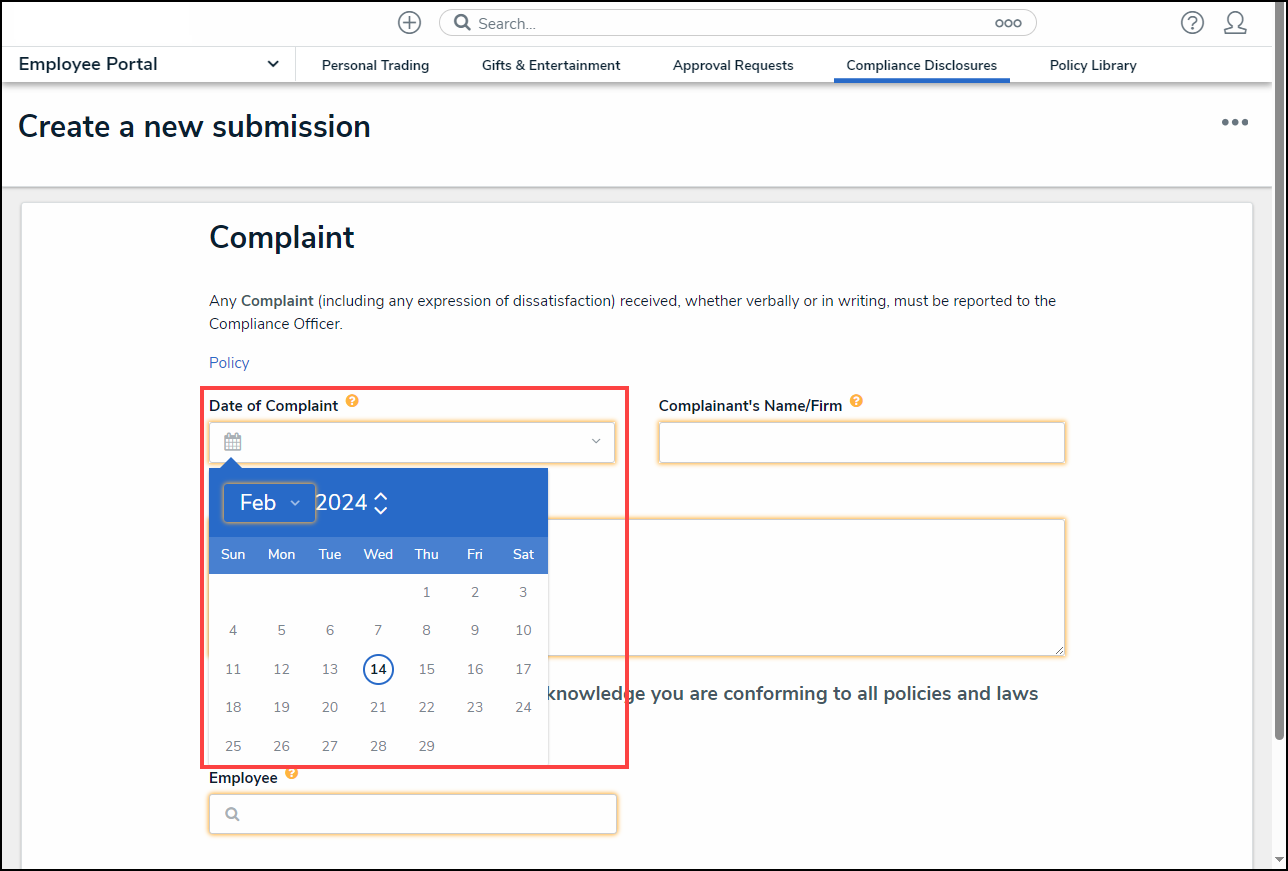Open the user profile icon
The image size is (1288, 871).
(x=1235, y=23)
